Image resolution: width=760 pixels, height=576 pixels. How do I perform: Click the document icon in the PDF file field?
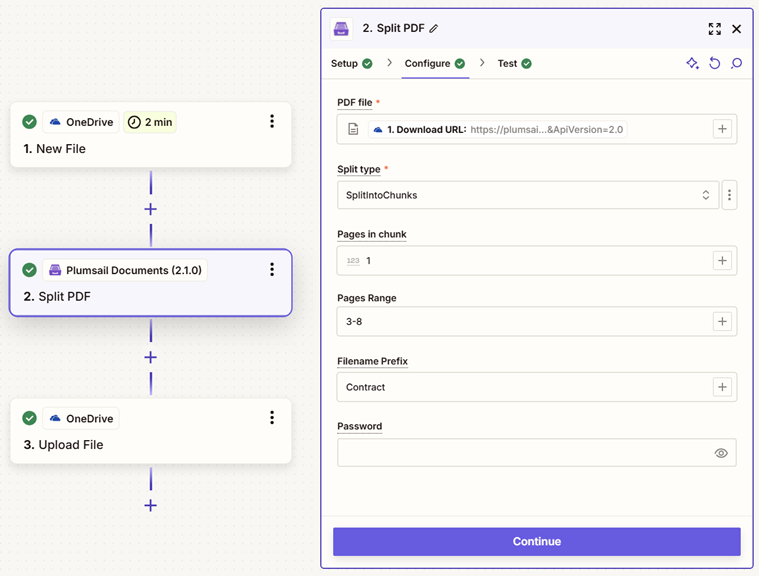[353, 129]
